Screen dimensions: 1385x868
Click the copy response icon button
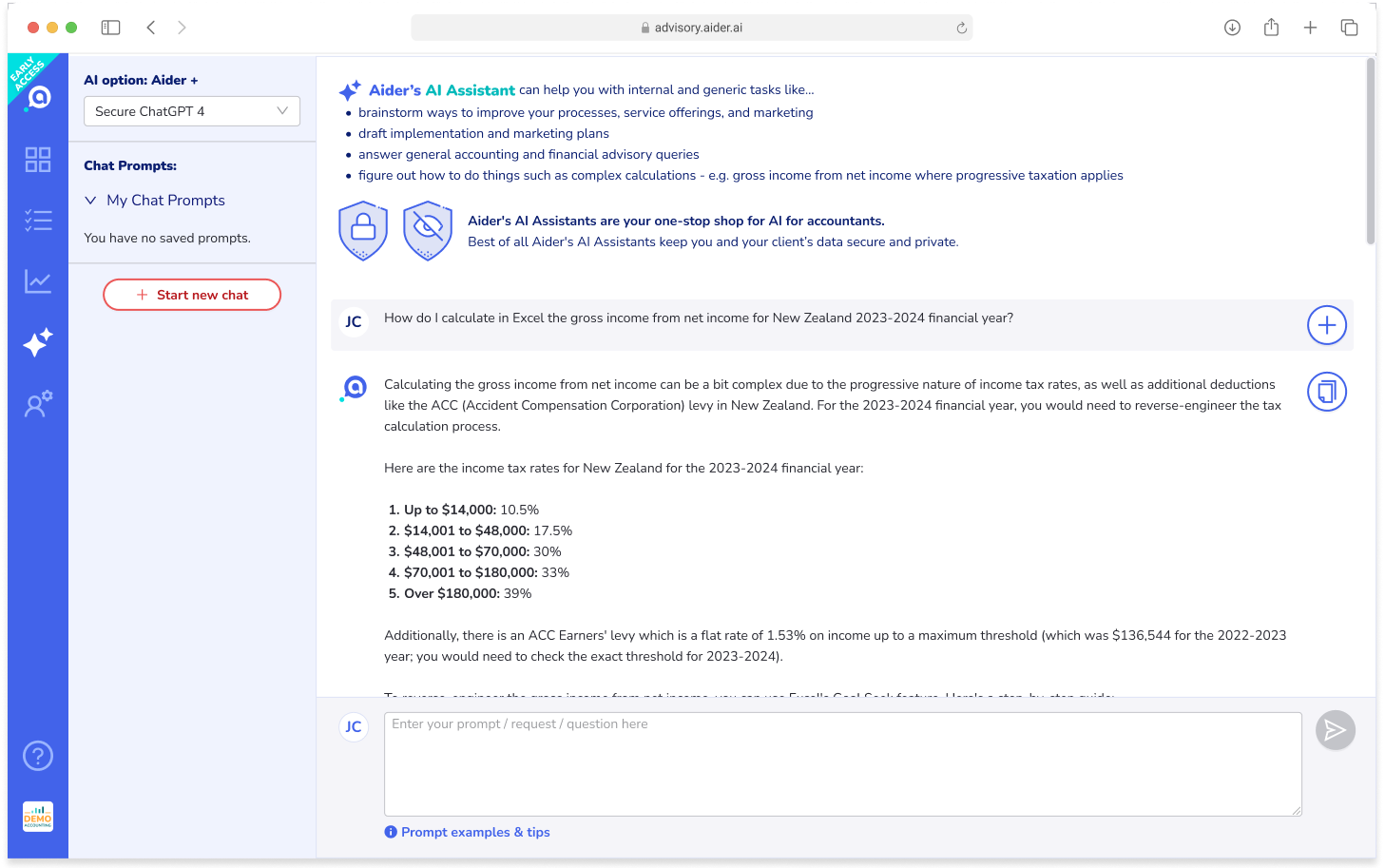click(x=1327, y=392)
